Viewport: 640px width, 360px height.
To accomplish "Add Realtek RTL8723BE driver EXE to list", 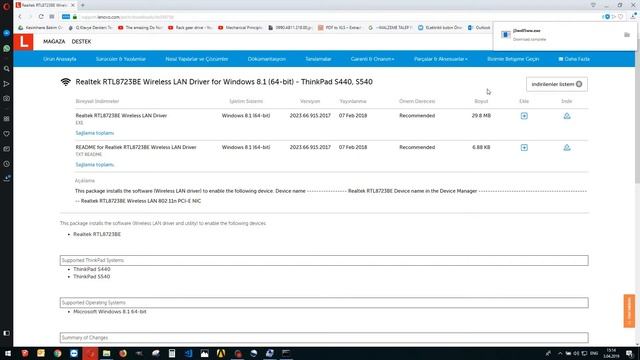I will tap(524, 116).
